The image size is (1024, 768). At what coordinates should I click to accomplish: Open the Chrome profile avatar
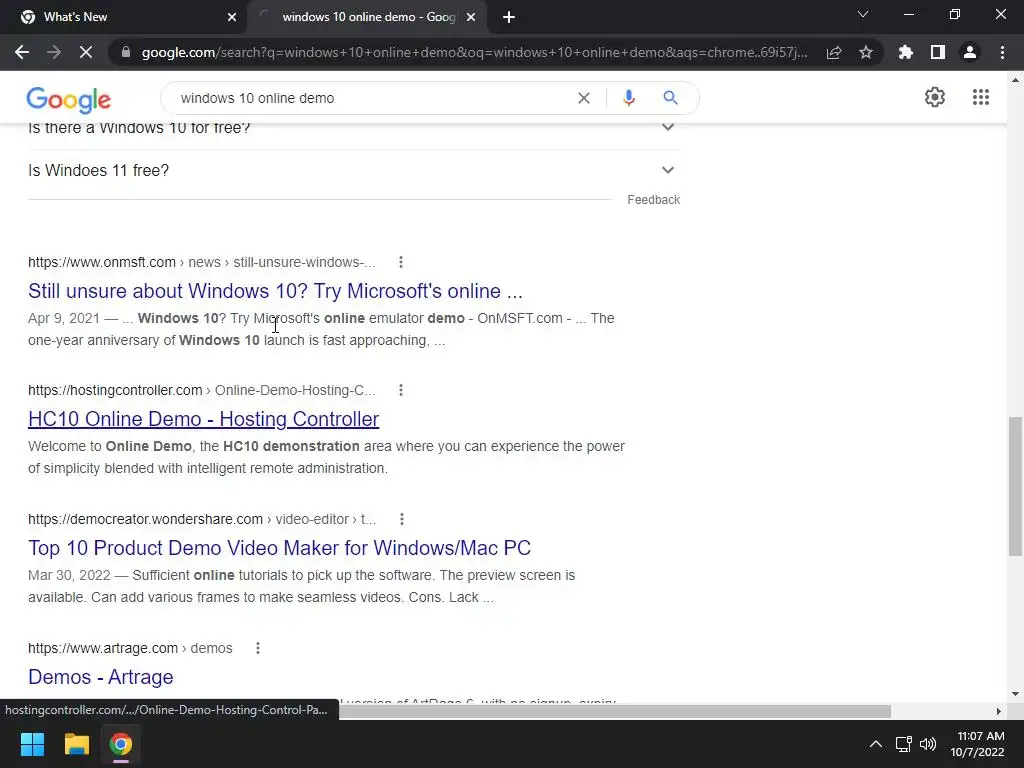(970, 52)
